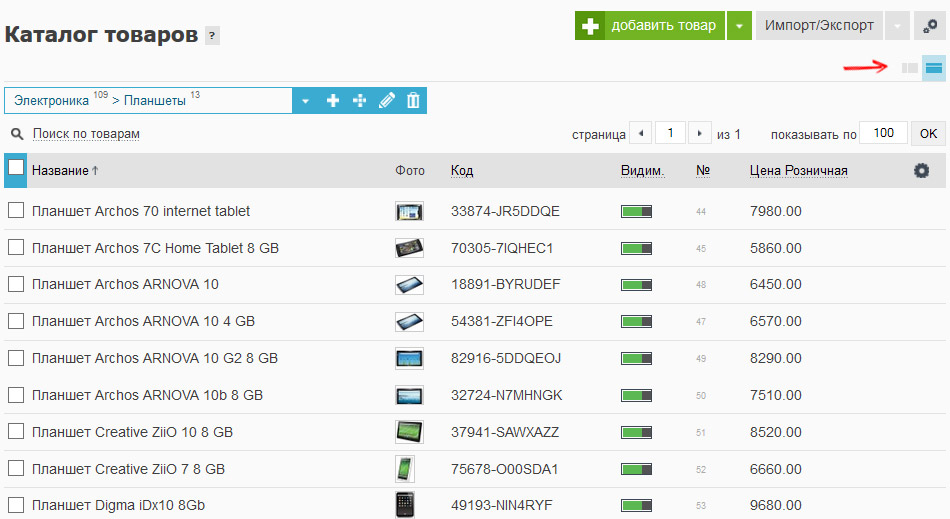The image size is (950, 519).
Task: Open Поиск по товарам search link
Action: coord(86,134)
